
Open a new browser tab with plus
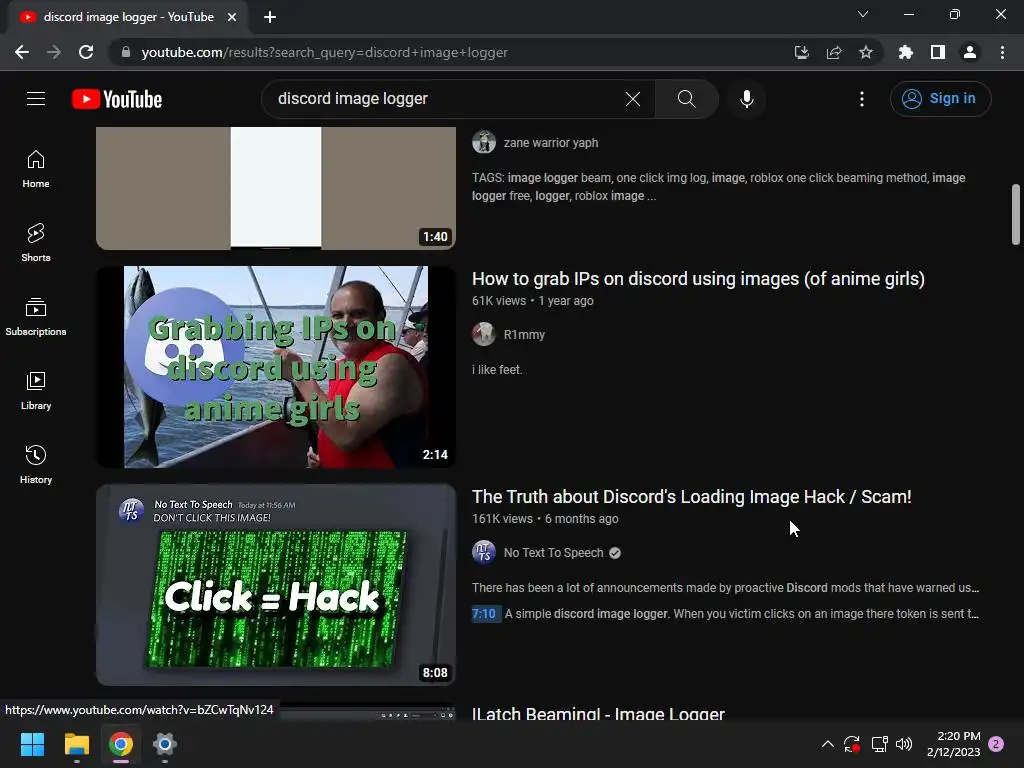[x=270, y=17]
